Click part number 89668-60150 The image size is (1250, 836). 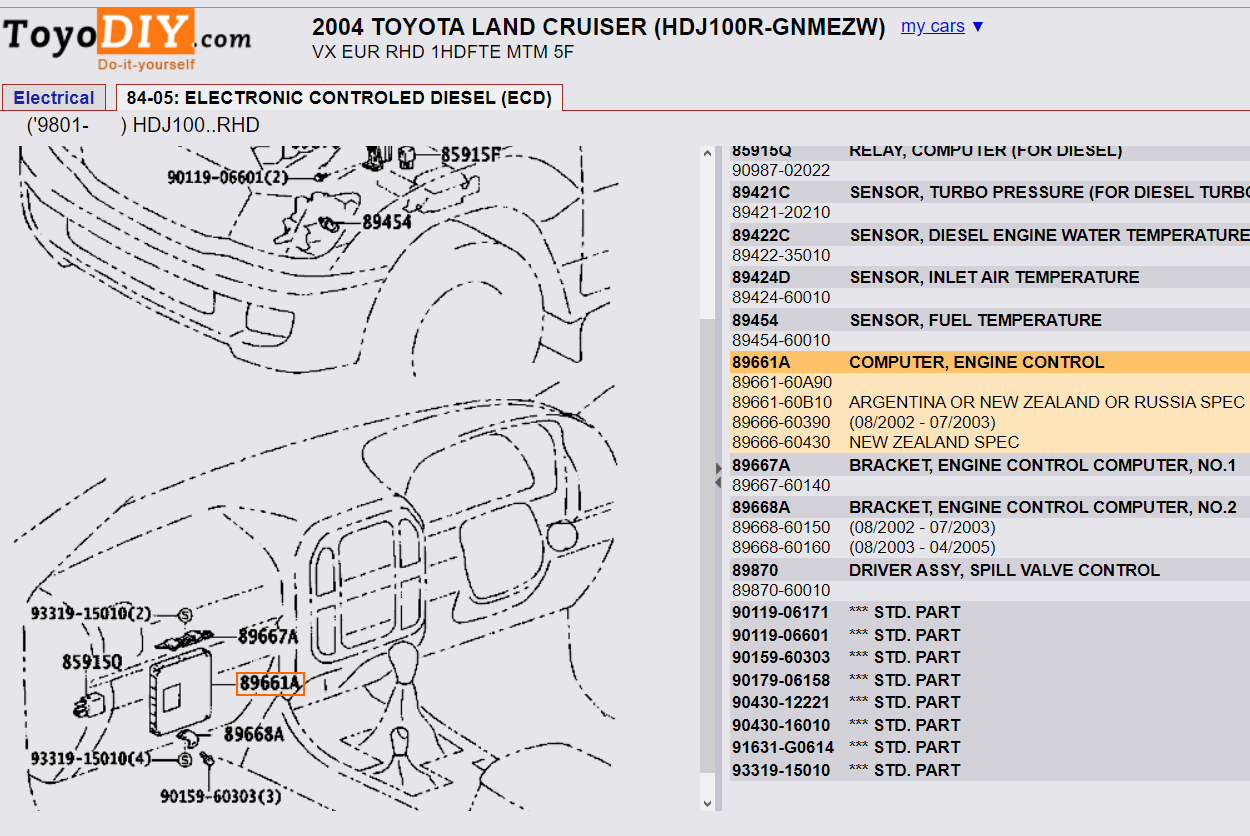(x=781, y=527)
